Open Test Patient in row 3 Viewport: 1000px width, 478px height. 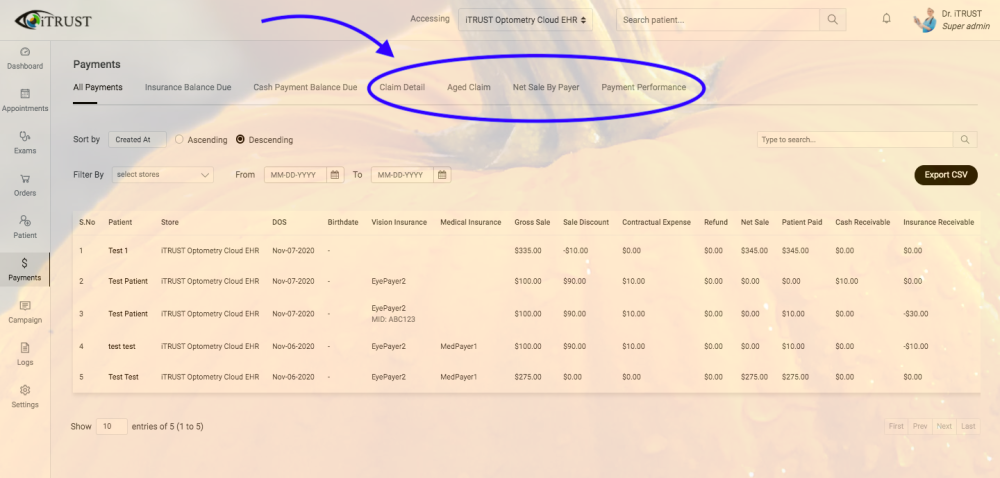(128, 314)
